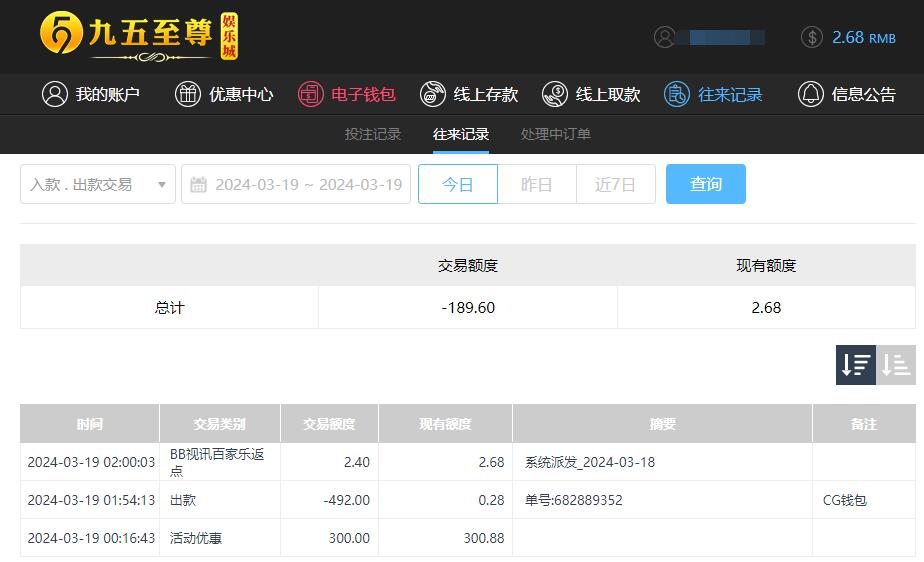Screen dimensions: 924x562
Task: Click the 九五至尊 logo
Action: [x=139, y=36]
